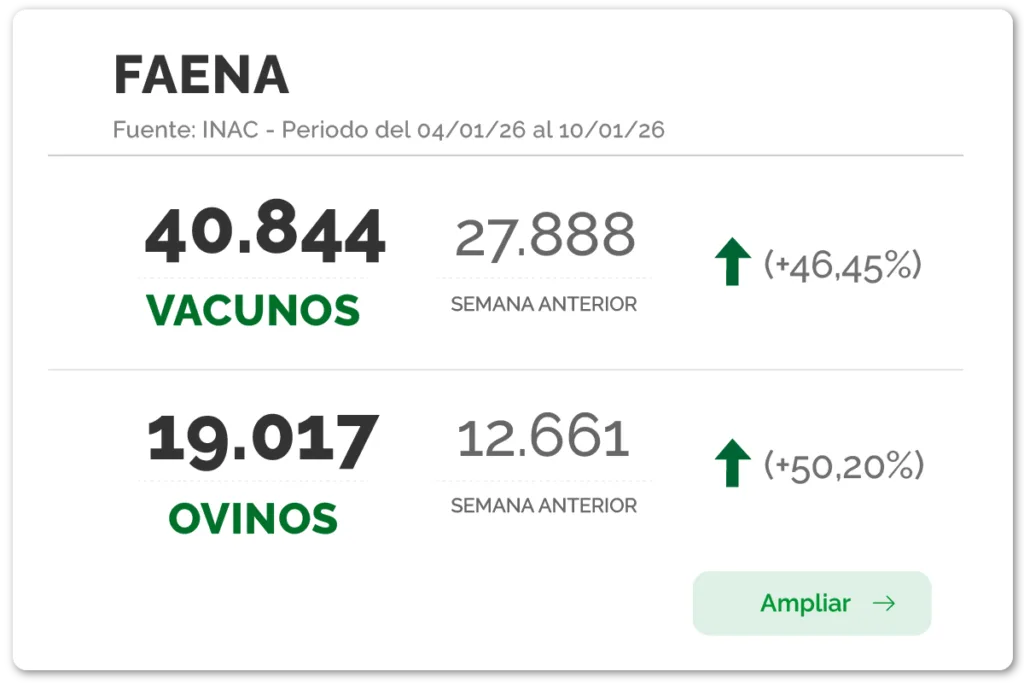Viewport: 1024px width, 683px height.
Task: Click the Fuente INAC period subtitle
Action: click(x=389, y=130)
